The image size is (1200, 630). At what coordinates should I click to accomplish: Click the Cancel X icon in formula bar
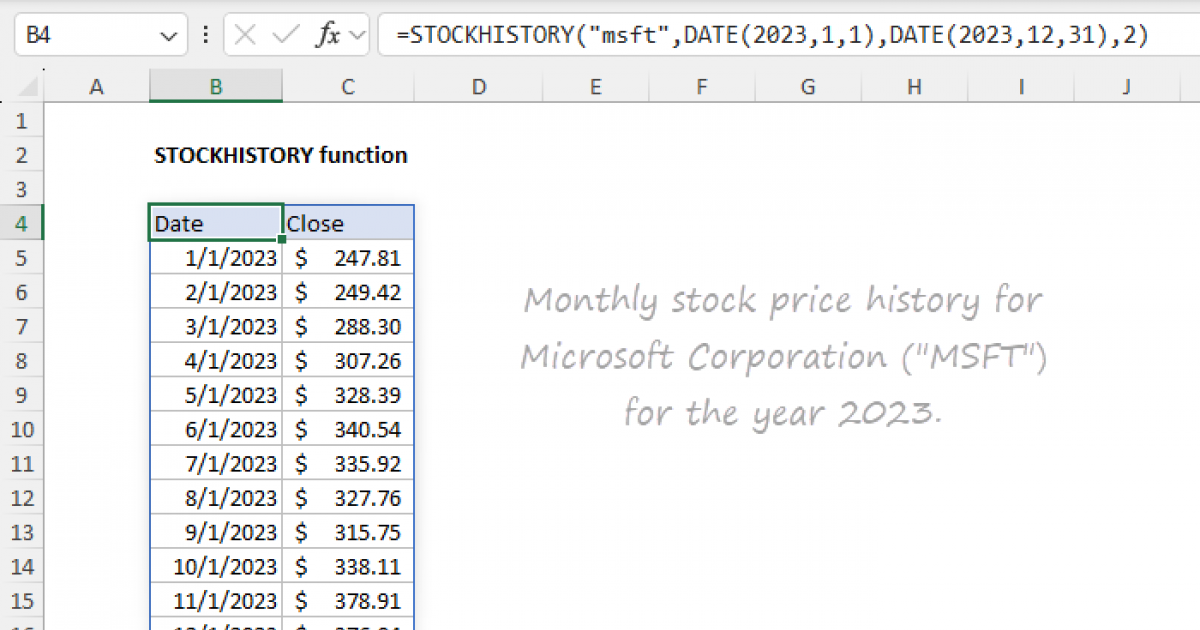click(245, 36)
